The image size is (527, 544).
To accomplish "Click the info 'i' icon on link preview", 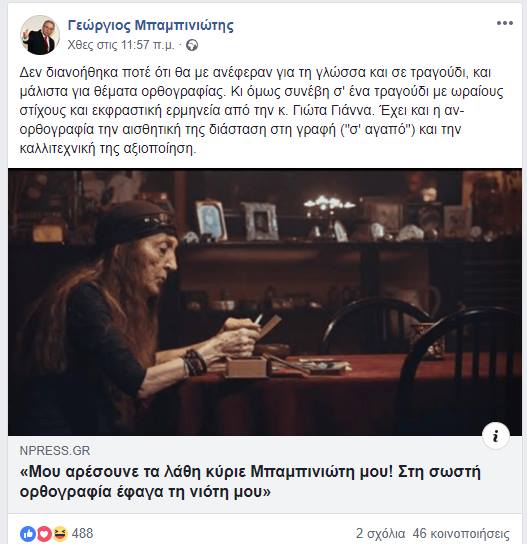I will (496, 436).
